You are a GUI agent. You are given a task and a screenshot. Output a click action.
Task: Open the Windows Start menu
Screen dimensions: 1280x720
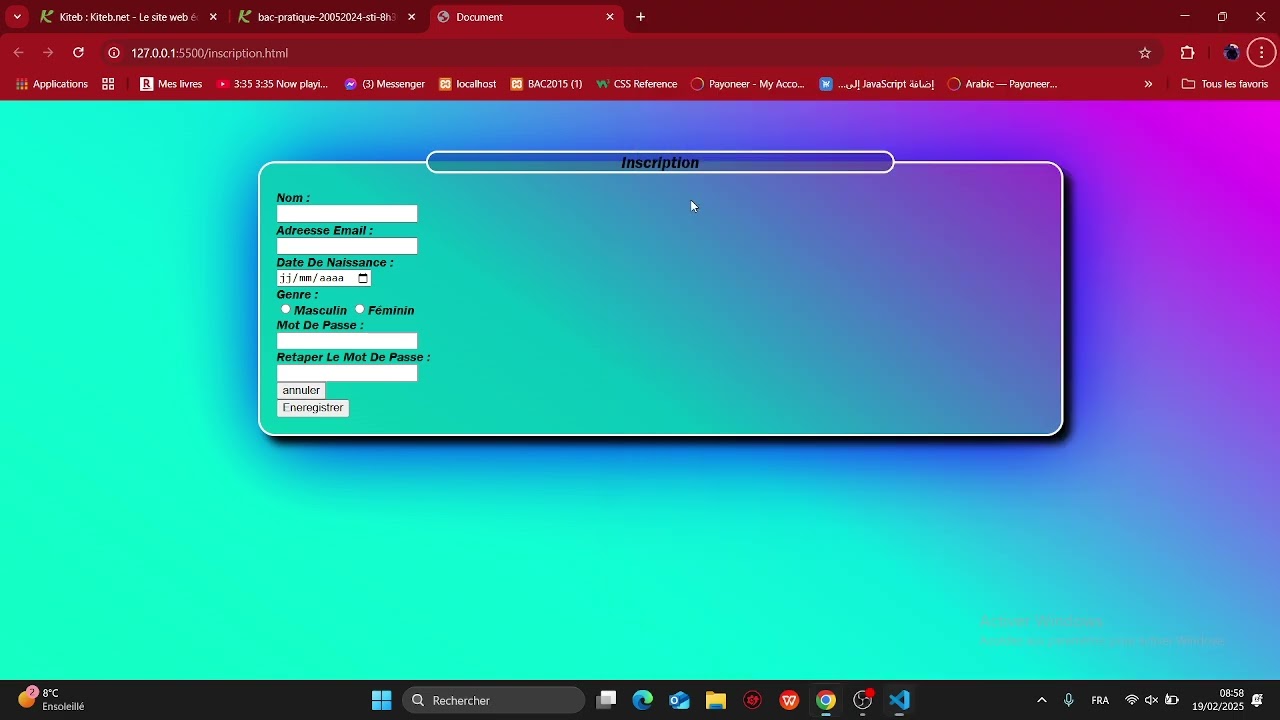click(381, 700)
